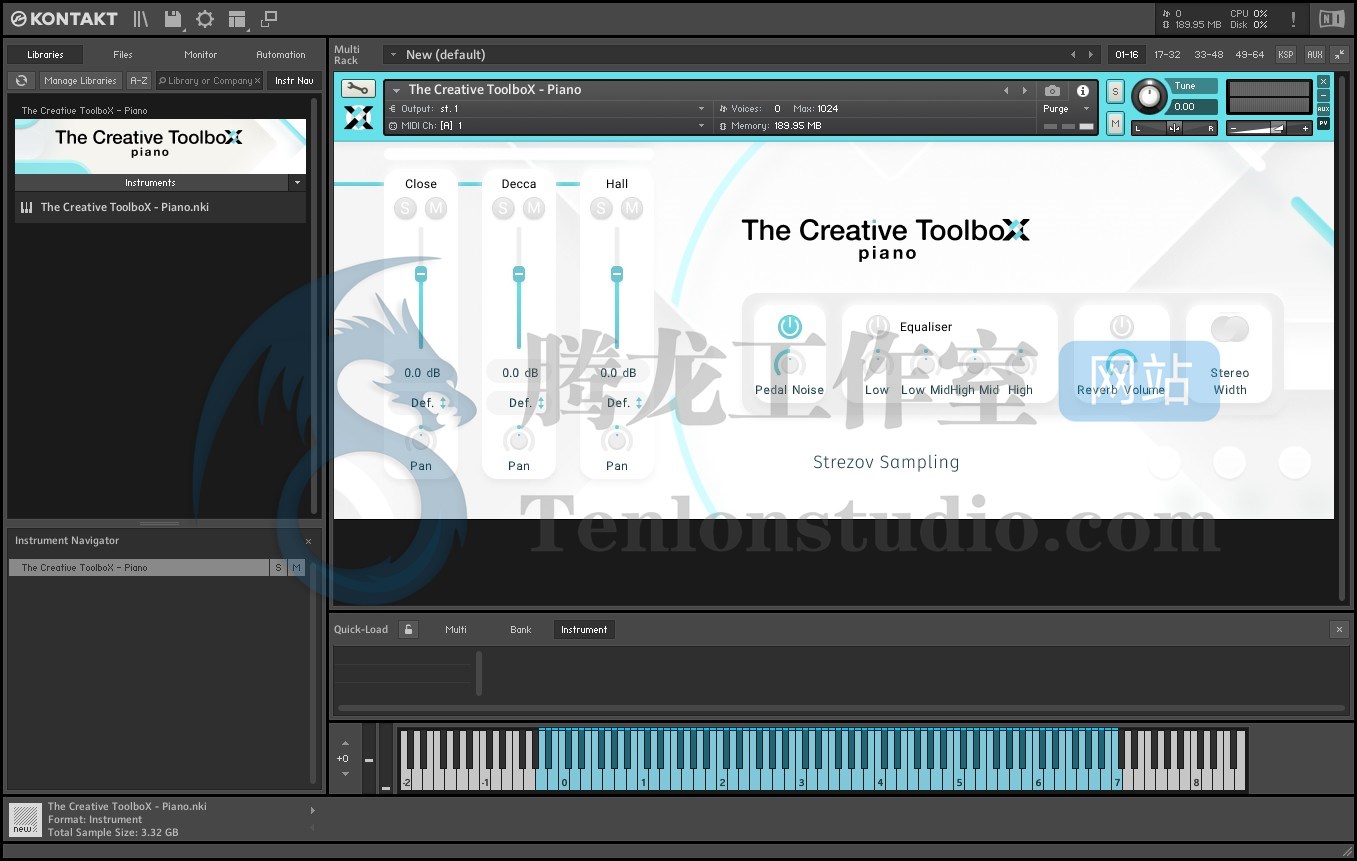Toggle AUX sends in rack header
The image size is (1357, 861).
coord(1314,54)
